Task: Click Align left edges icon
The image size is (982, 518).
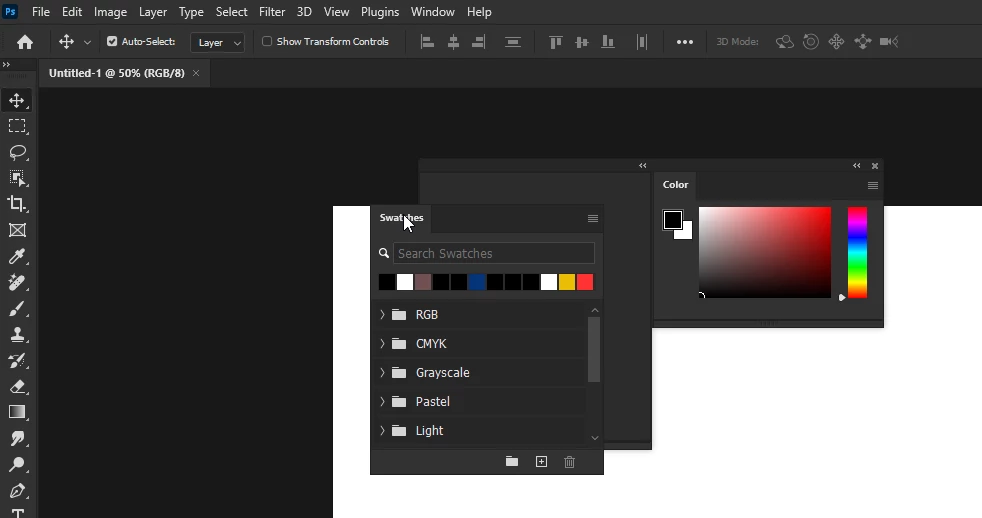Action: pos(427,42)
